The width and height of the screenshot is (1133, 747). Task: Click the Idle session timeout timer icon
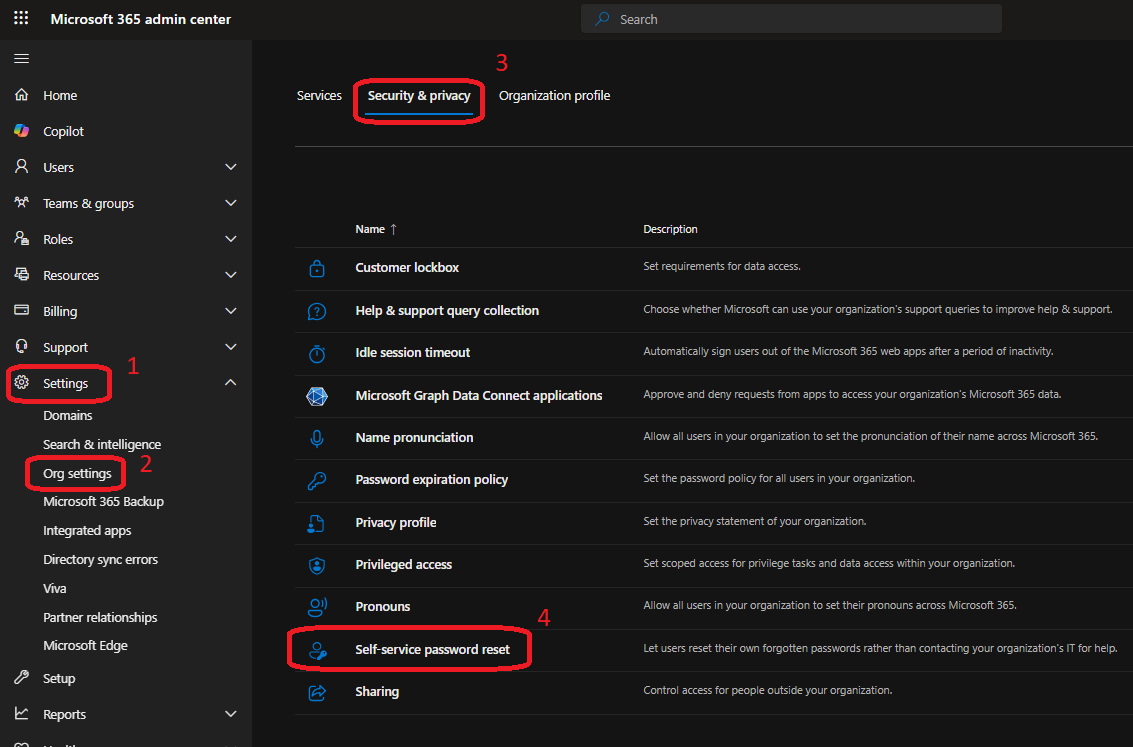(x=316, y=353)
